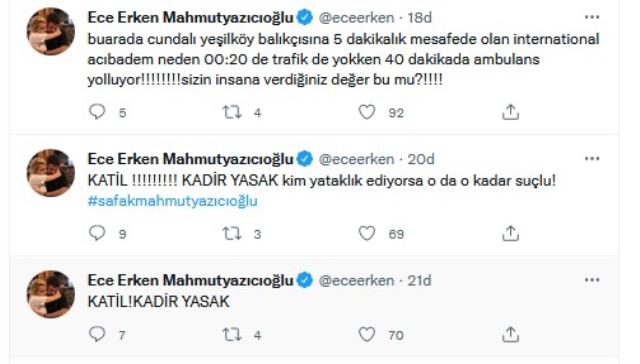
Task: Reply to the 20d KATİL hashtag tweet
Action: coord(97,233)
